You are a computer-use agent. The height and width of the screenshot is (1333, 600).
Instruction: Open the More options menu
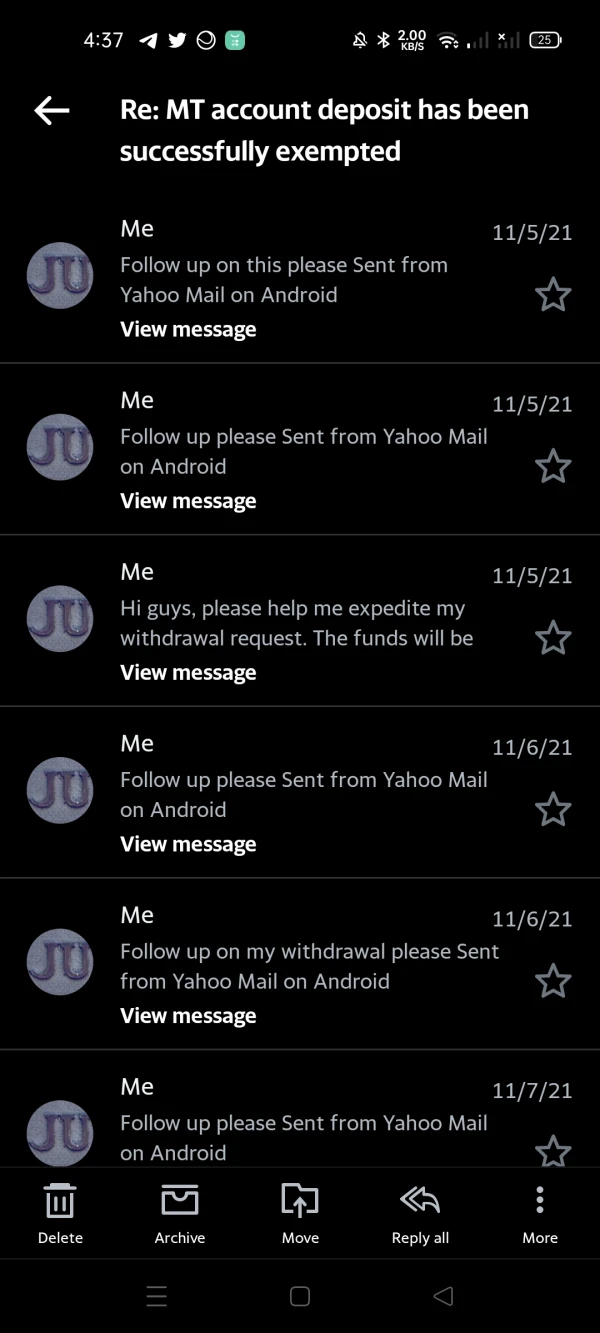coord(540,1201)
